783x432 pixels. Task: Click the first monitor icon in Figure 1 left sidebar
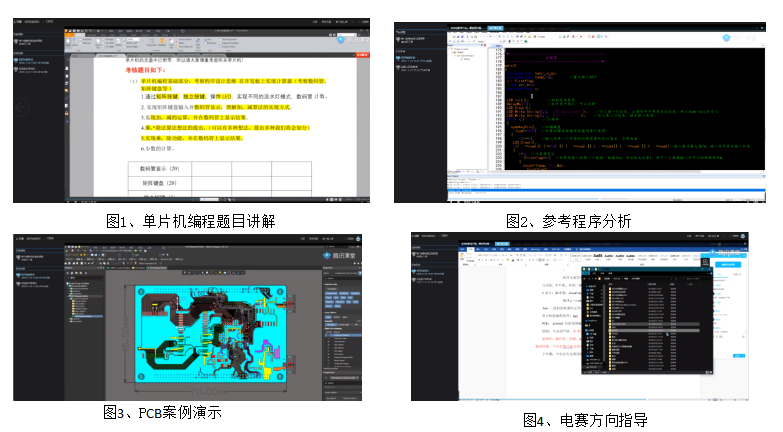tap(17, 42)
